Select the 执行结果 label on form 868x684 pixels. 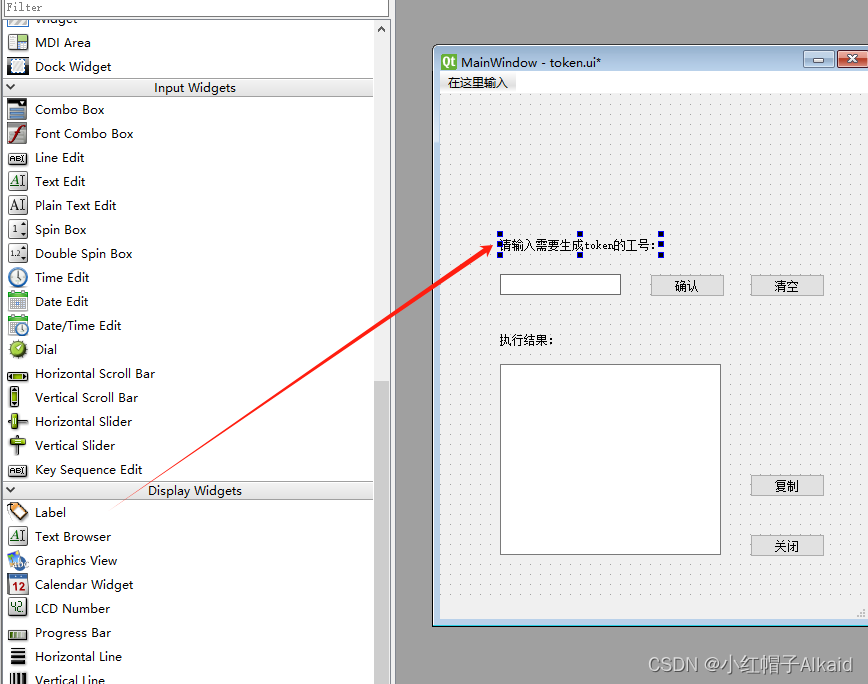(526, 340)
